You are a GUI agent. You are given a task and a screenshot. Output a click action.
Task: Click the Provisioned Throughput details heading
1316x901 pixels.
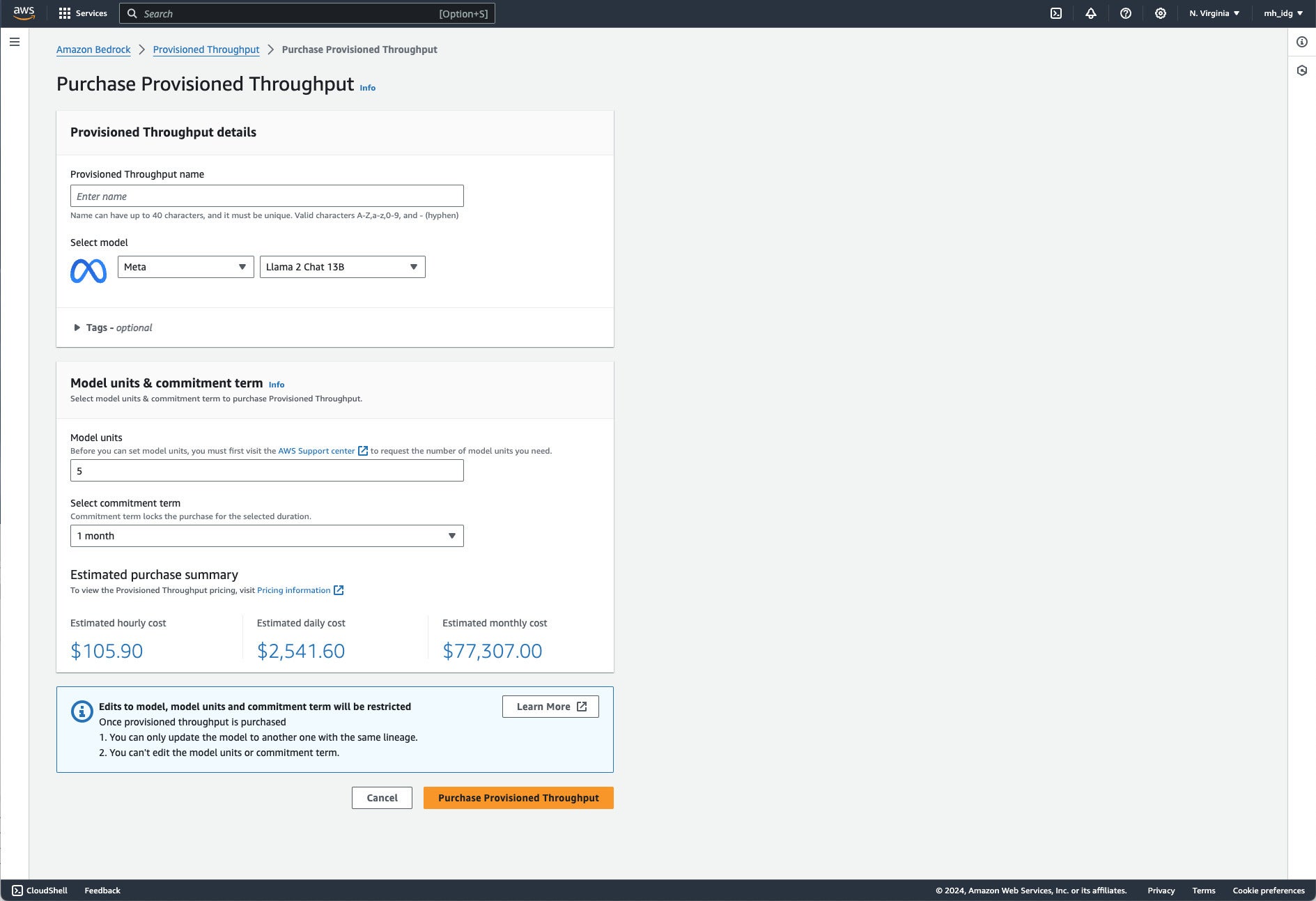163,132
